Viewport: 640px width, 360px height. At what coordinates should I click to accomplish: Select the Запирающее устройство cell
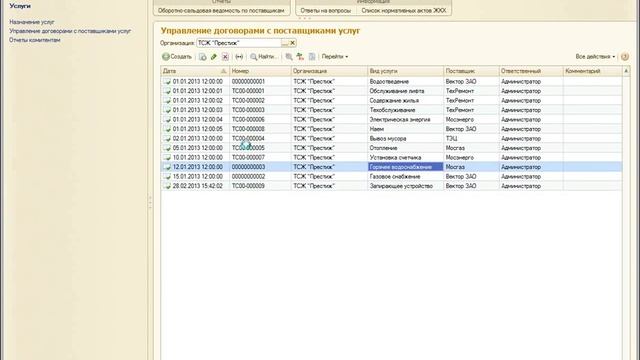pos(405,186)
